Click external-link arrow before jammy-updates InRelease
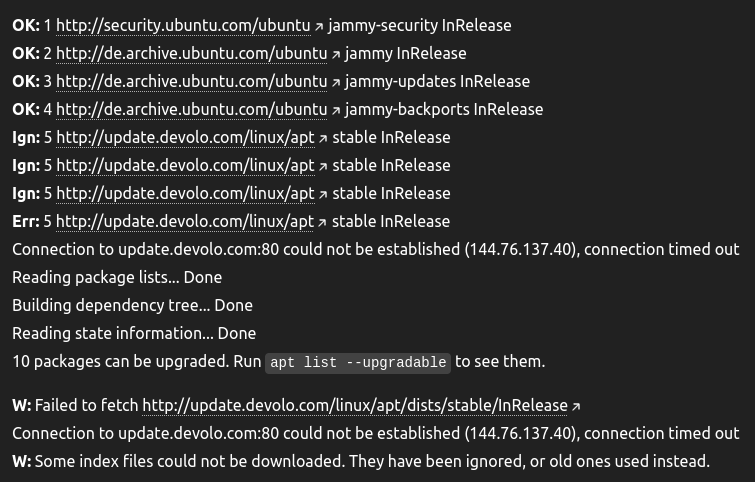This screenshot has width=755, height=482. pyautogui.click(x=336, y=82)
